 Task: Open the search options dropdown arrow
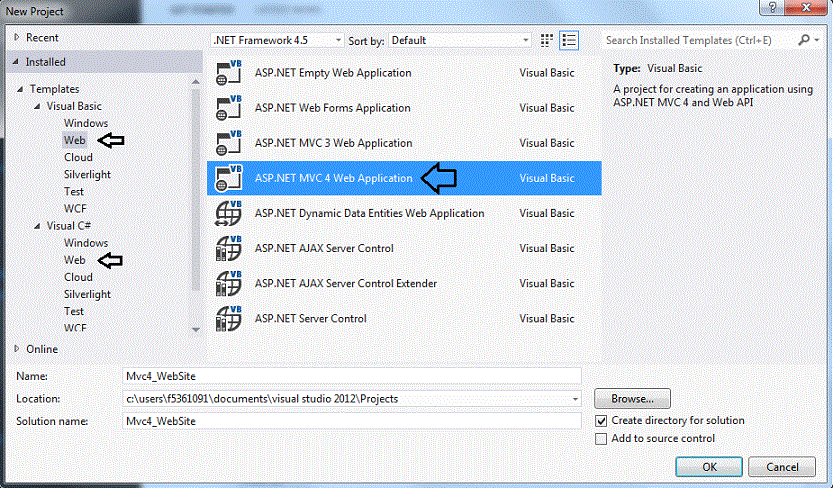pyautogui.click(x=817, y=40)
